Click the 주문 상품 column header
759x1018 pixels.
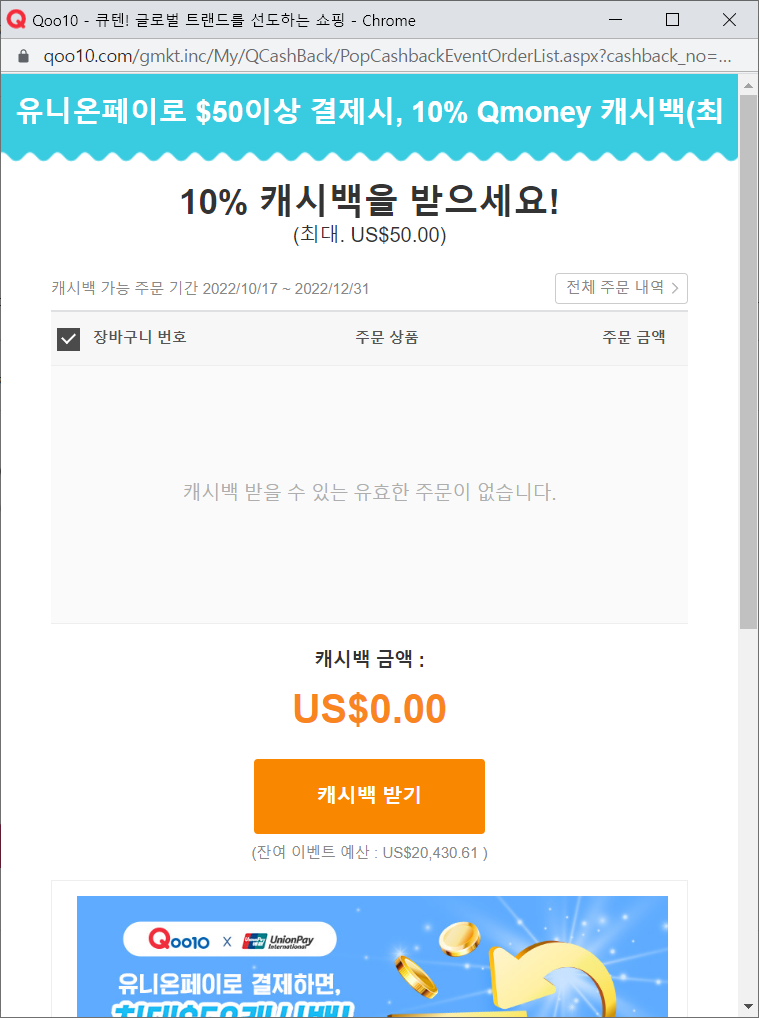(x=386, y=337)
